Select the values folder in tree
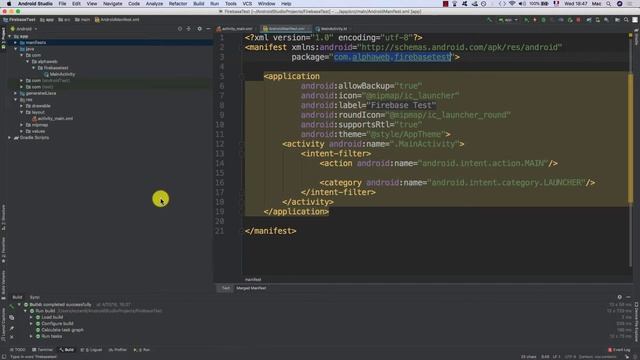Screen dimensions: 640x360 click(35, 131)
